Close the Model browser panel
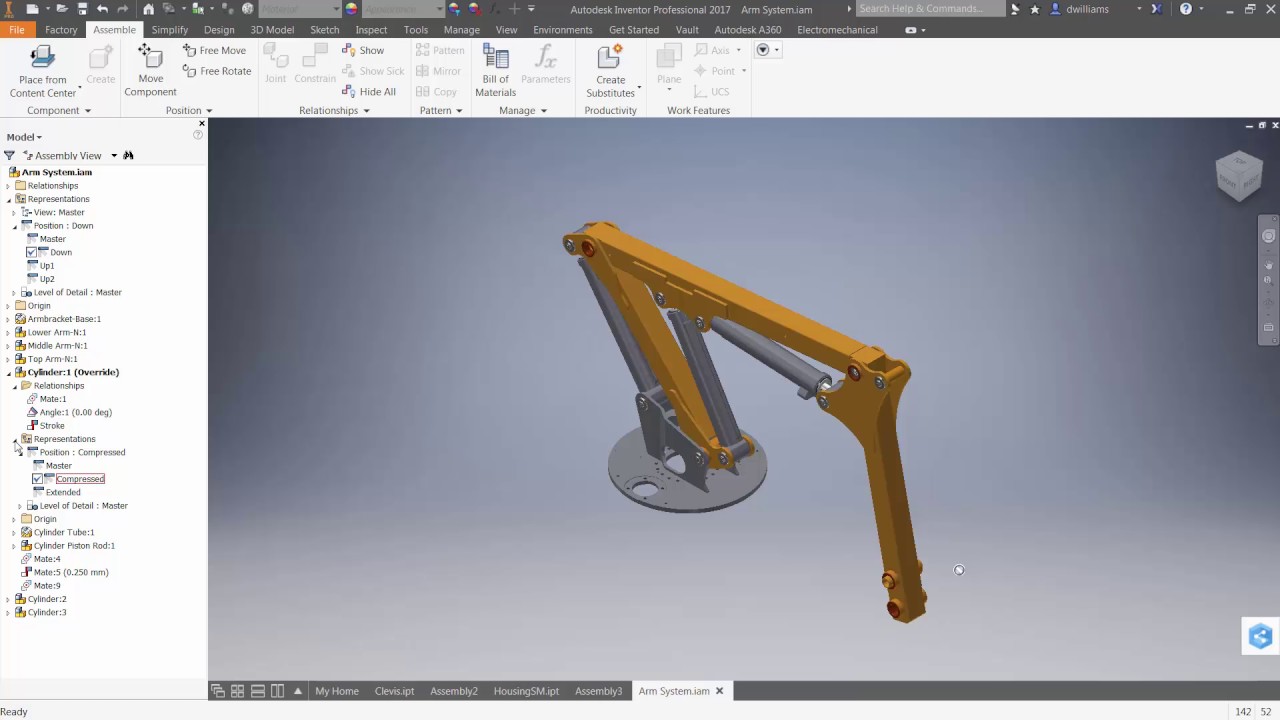This screenshot has width=1280, height=720. (202, 124)
